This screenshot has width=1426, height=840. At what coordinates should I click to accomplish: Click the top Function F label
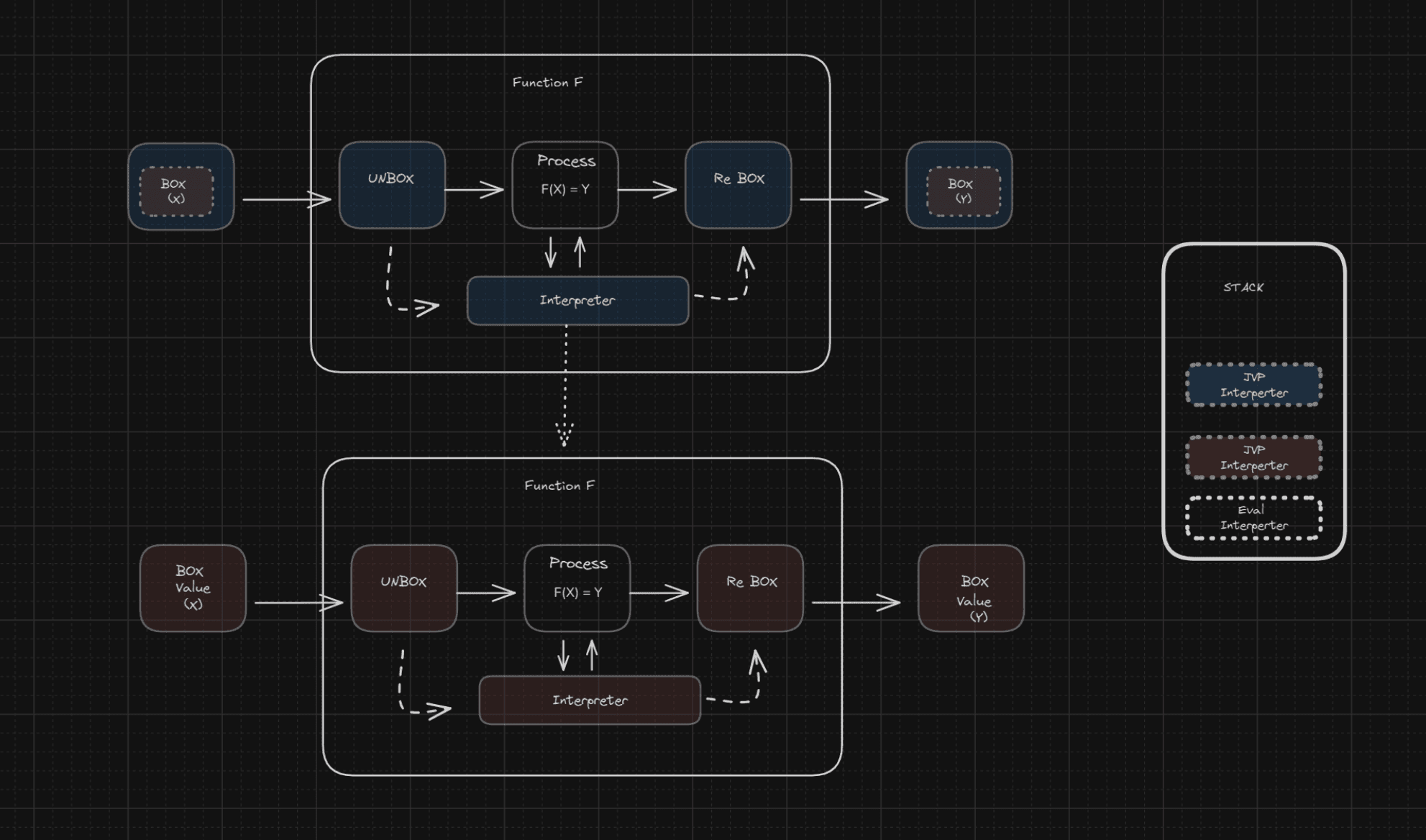tap(547, 83)
